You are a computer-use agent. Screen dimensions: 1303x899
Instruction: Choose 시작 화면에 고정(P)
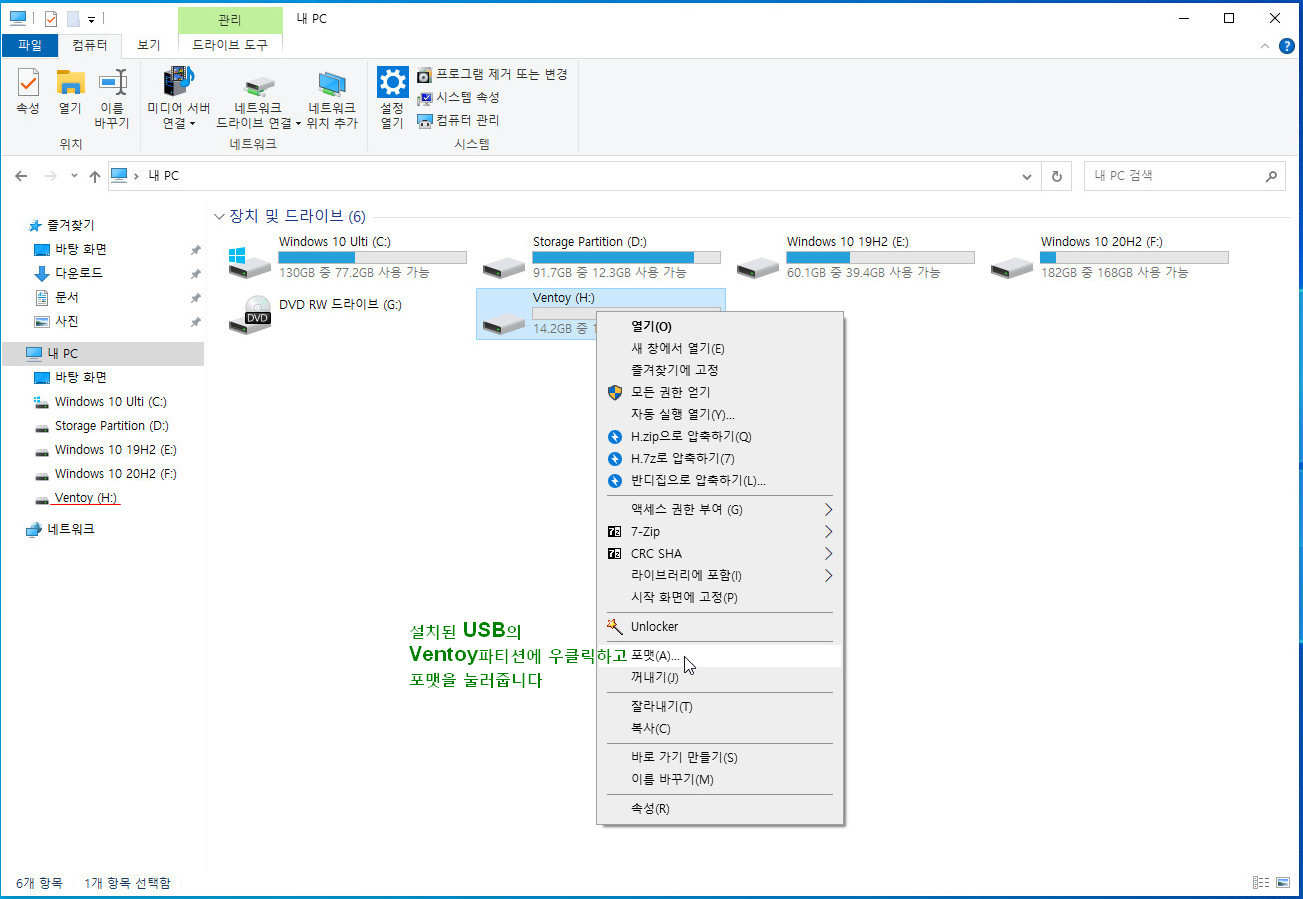pyautogui.click(x=720, y=597)
